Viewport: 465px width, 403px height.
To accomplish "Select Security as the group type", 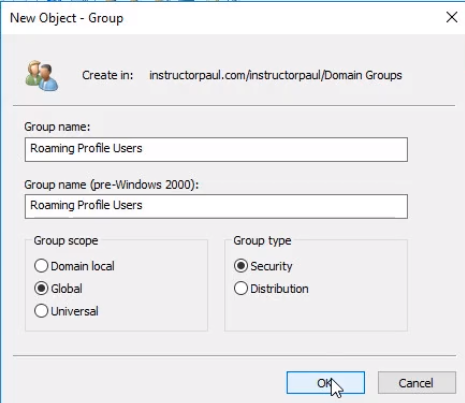I will tap(241, 266).
